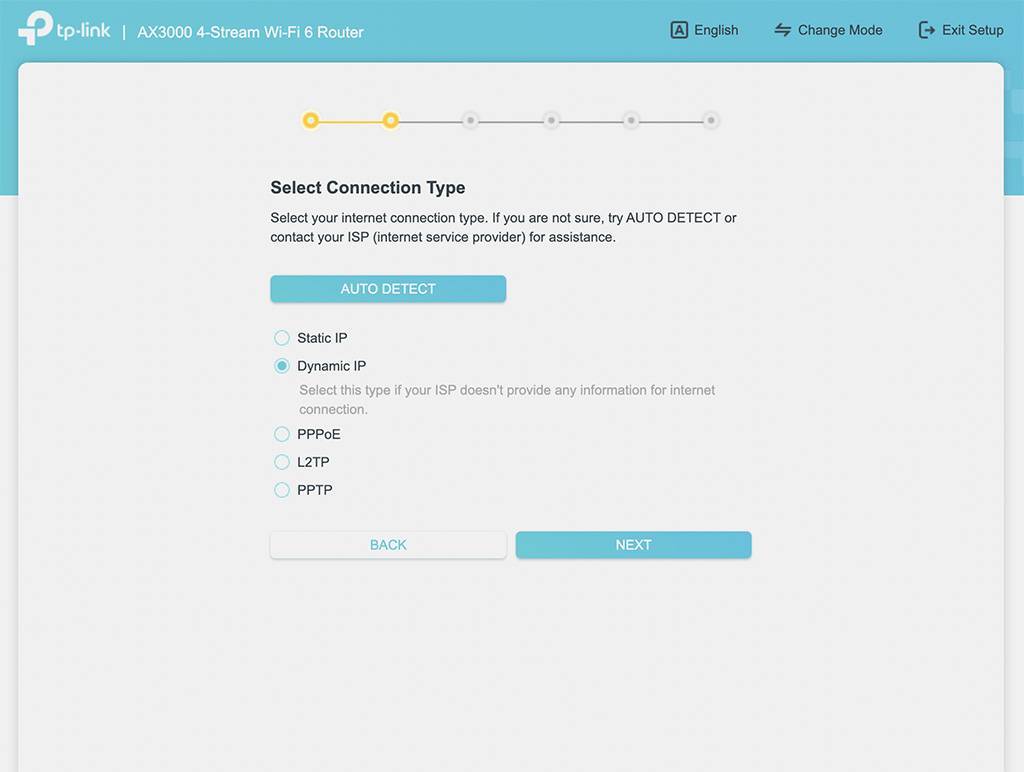The width and height of the screenshot is (1024, 772).
Task: Click the Exit Setup door icon
Action: 927,30
